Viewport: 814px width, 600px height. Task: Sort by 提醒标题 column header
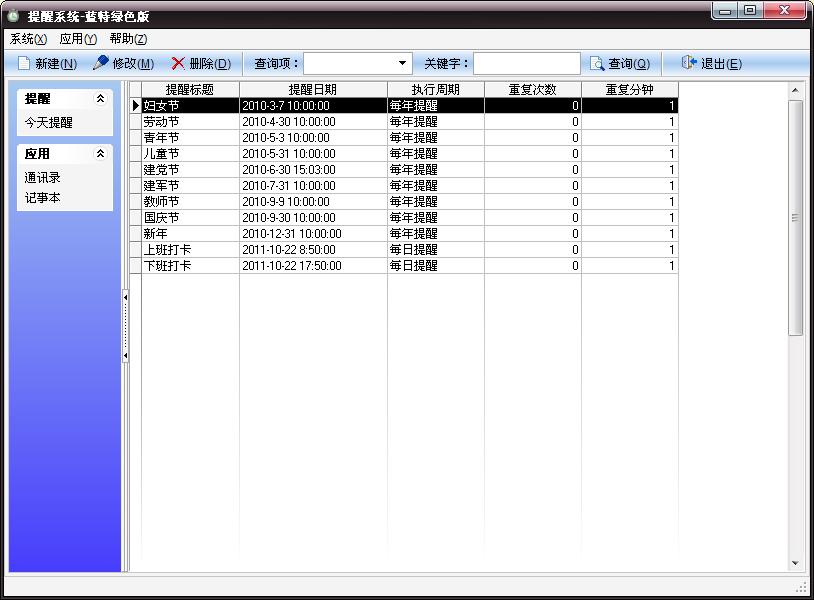tap(190, 89)
